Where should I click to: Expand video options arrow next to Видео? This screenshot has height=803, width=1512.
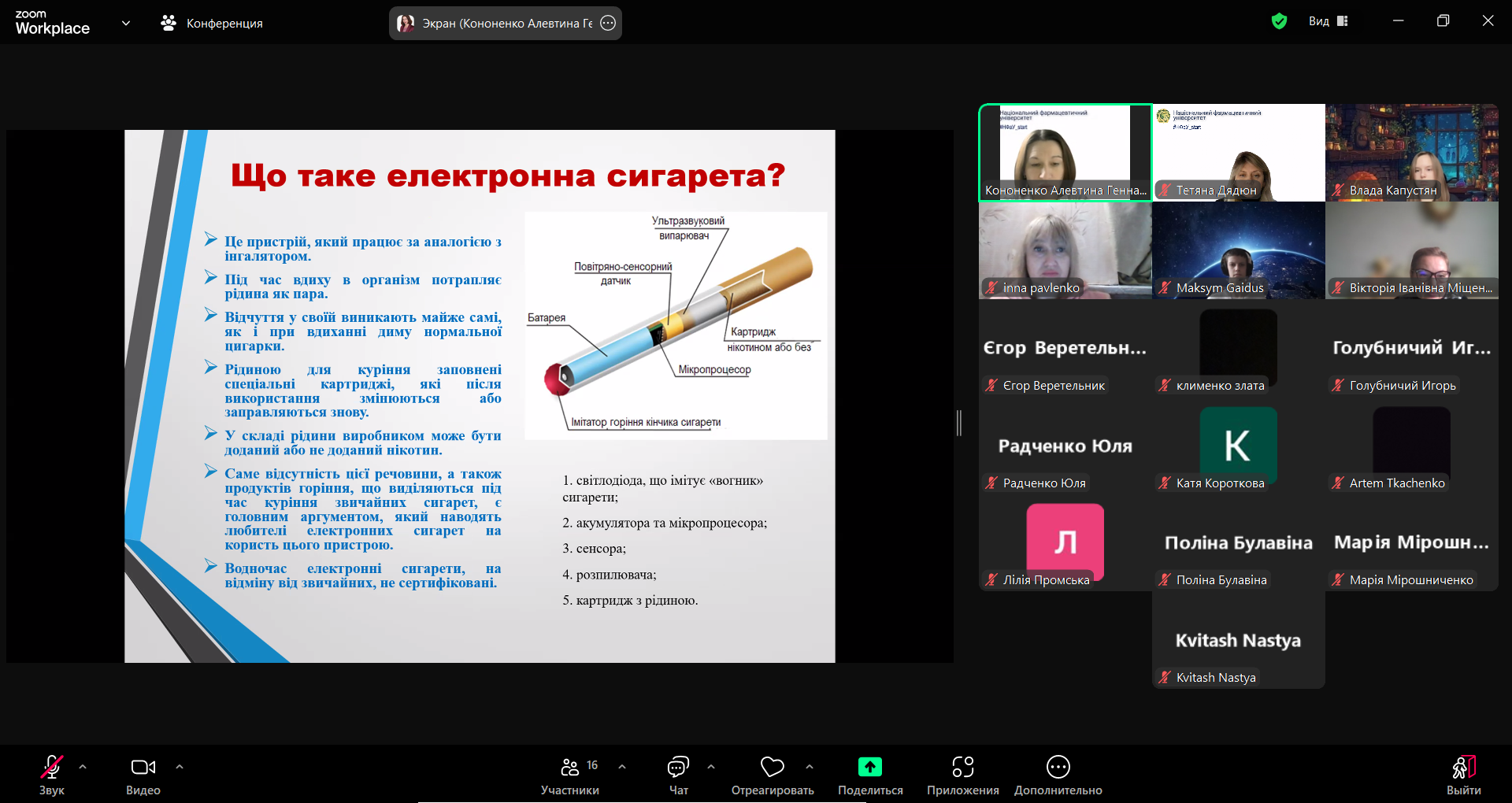pyautogui.click(x=180, y=767)
